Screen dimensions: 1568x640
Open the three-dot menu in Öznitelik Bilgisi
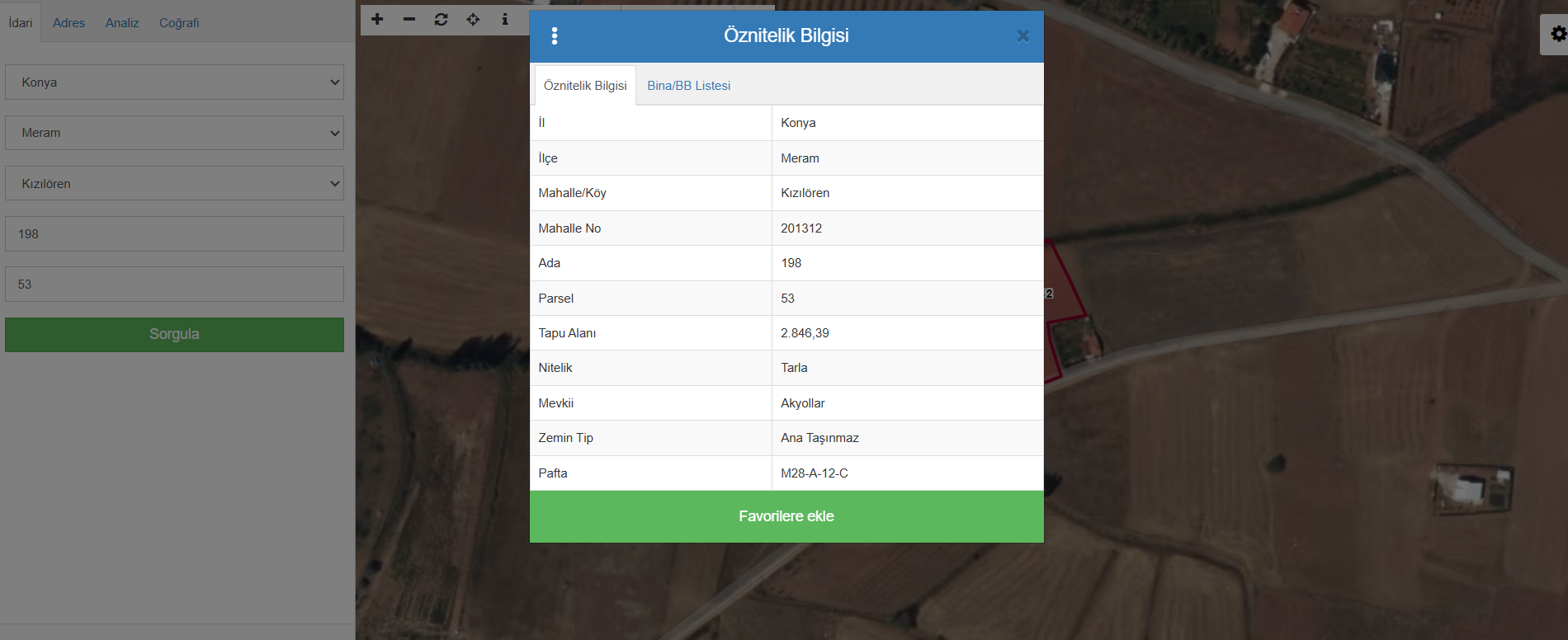[x=555, y=35]
